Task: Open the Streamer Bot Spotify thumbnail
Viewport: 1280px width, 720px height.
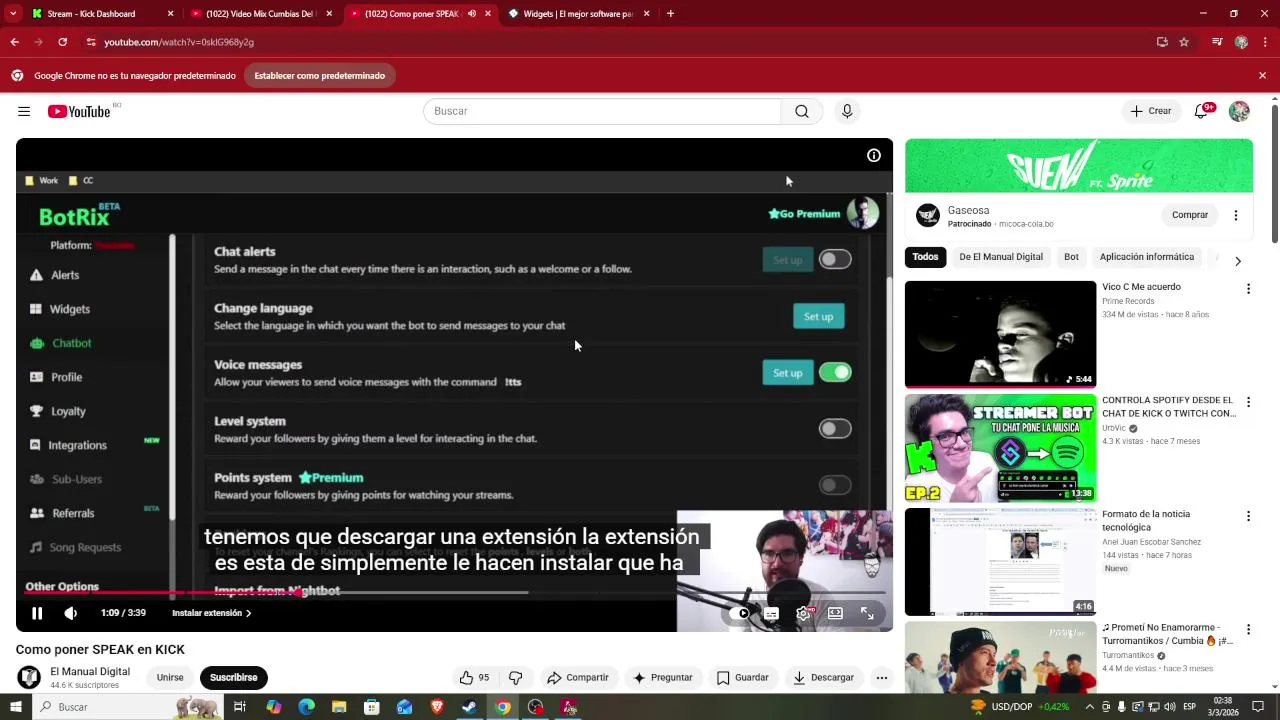Action: (1000, 448)
